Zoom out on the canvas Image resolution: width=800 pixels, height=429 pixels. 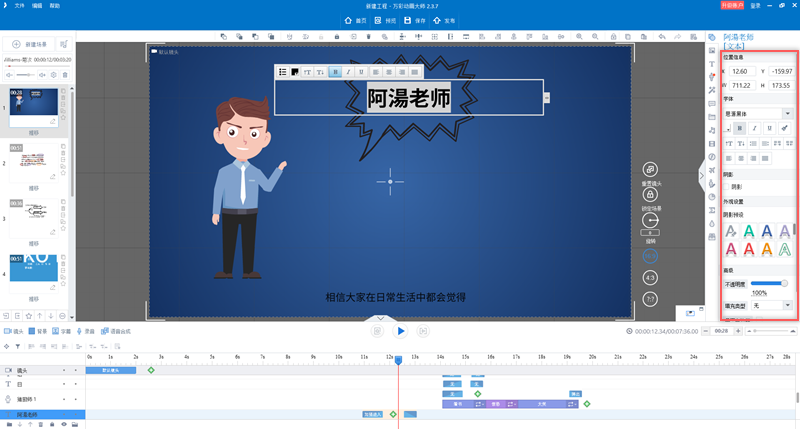(595, 37)
